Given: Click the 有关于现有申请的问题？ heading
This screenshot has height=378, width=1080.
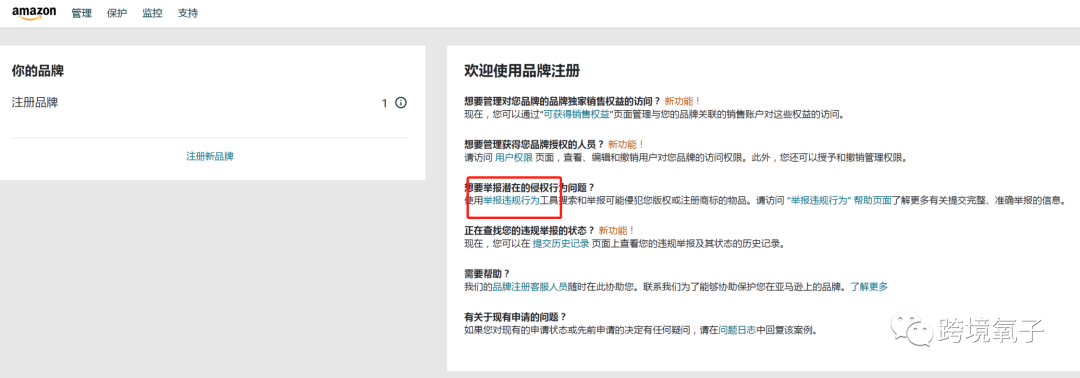Looking at the screenshot, I should pyautogui.click(x=515, y=317).
